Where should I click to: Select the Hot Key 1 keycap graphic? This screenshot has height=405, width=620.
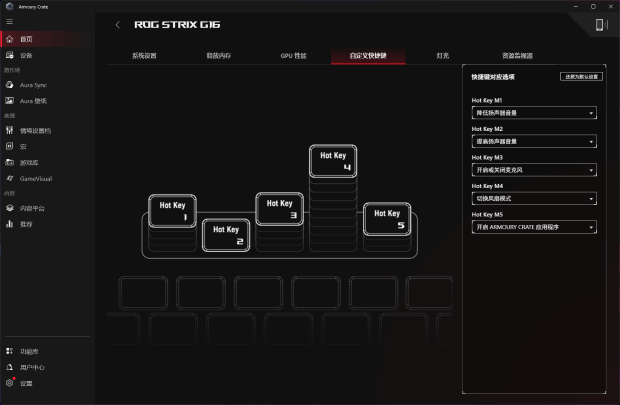tap(172, 211)
